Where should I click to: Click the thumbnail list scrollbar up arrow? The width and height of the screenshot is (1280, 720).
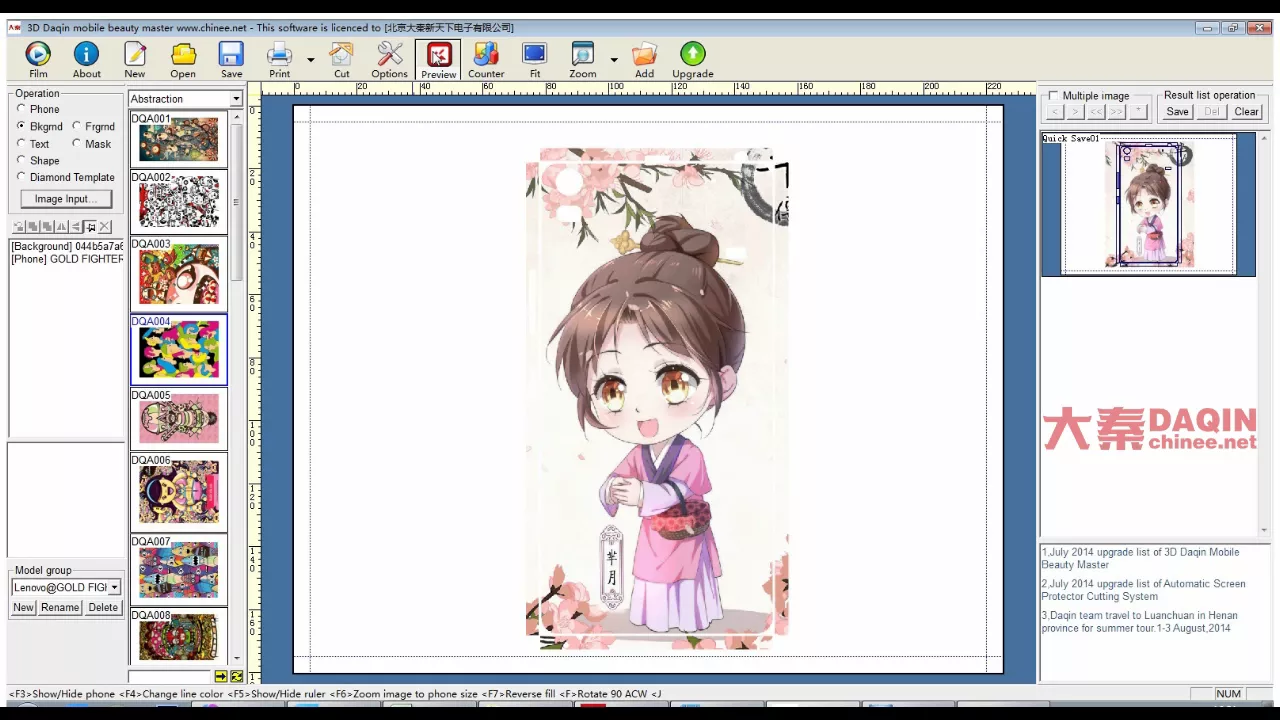(x=237, y=117)
